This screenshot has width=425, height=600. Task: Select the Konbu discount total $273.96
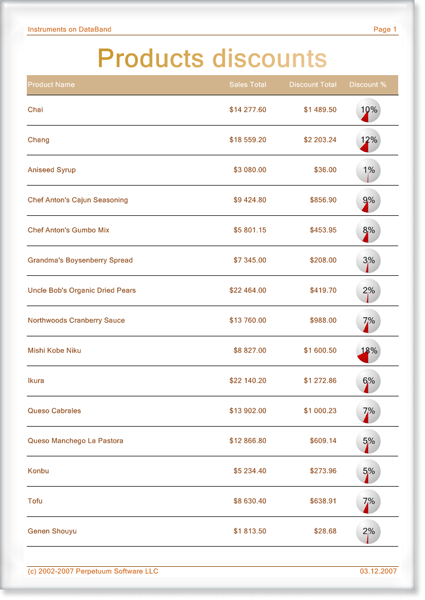323,471
